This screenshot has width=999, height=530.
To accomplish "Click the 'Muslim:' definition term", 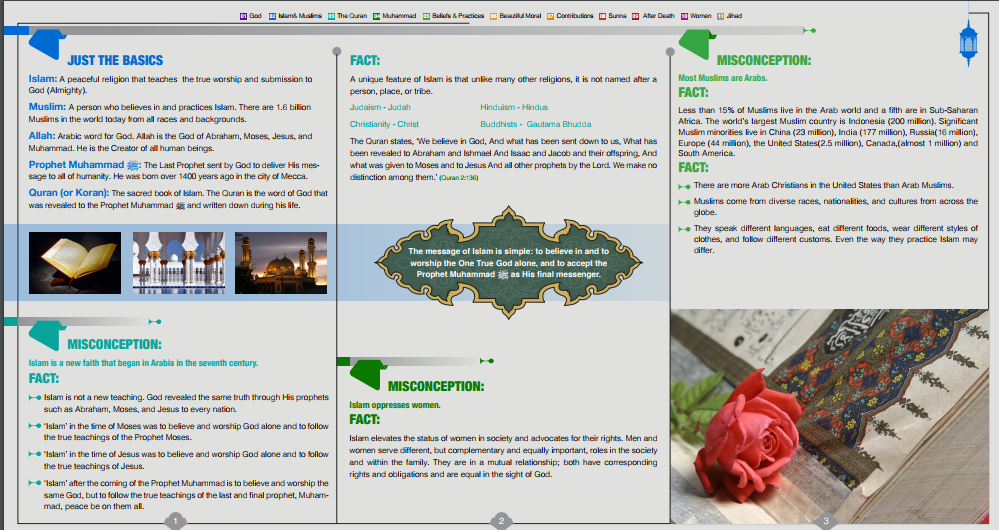I will tap(47, 106).
